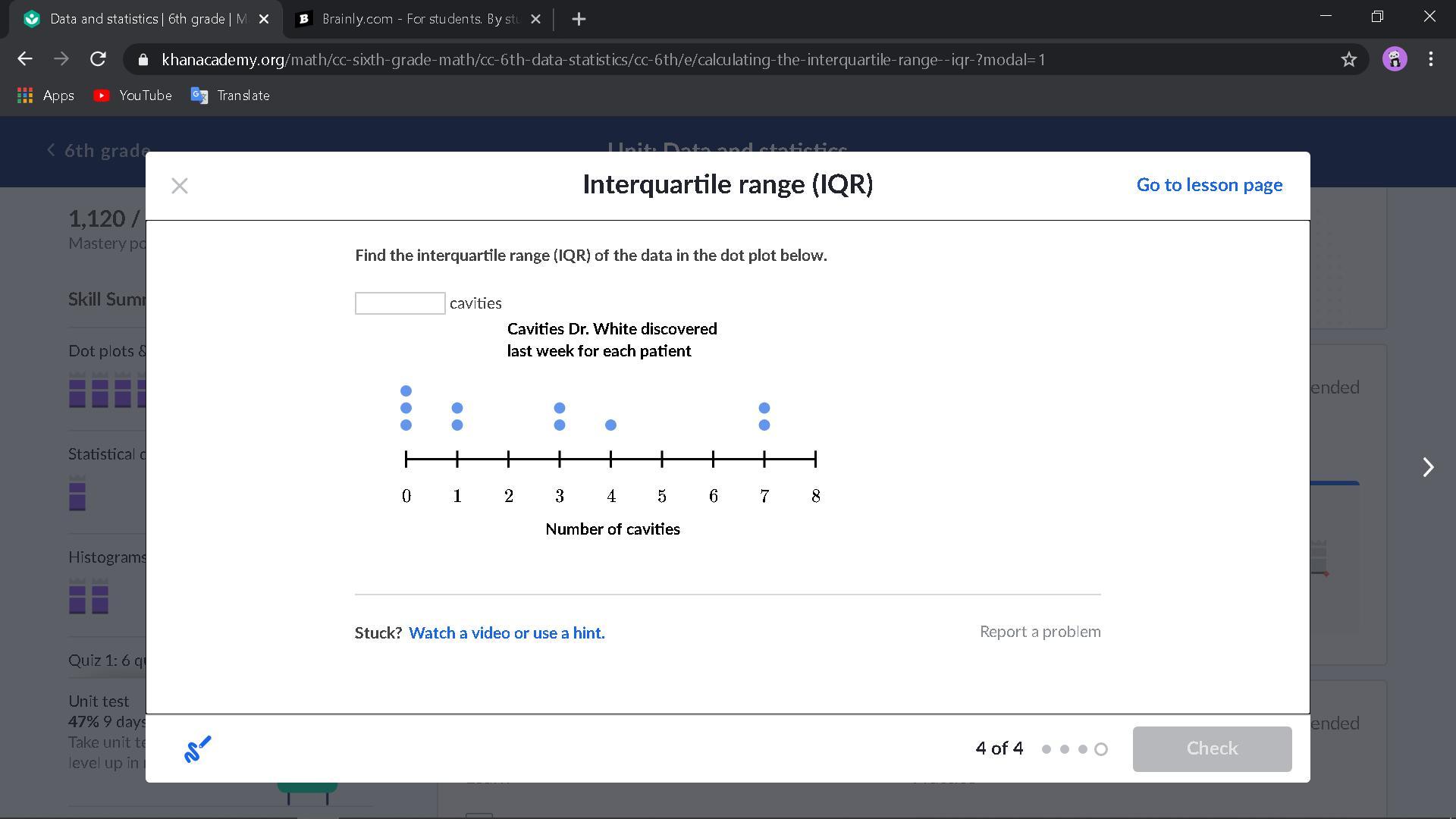Focus the cavities answer input box
This screenshot has height=819, width=1456.
coord(400,303)
